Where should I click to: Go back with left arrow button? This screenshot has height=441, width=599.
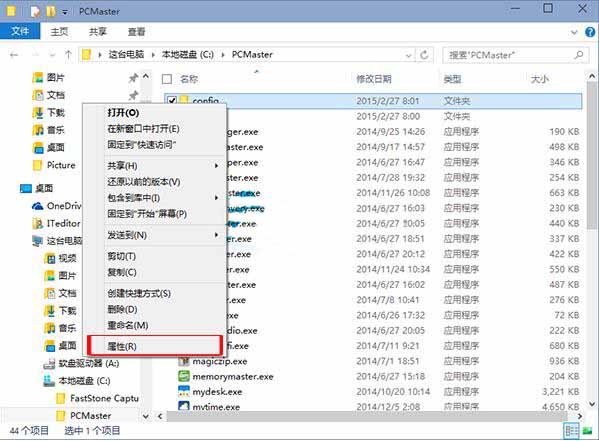click(x=14, y=55)
